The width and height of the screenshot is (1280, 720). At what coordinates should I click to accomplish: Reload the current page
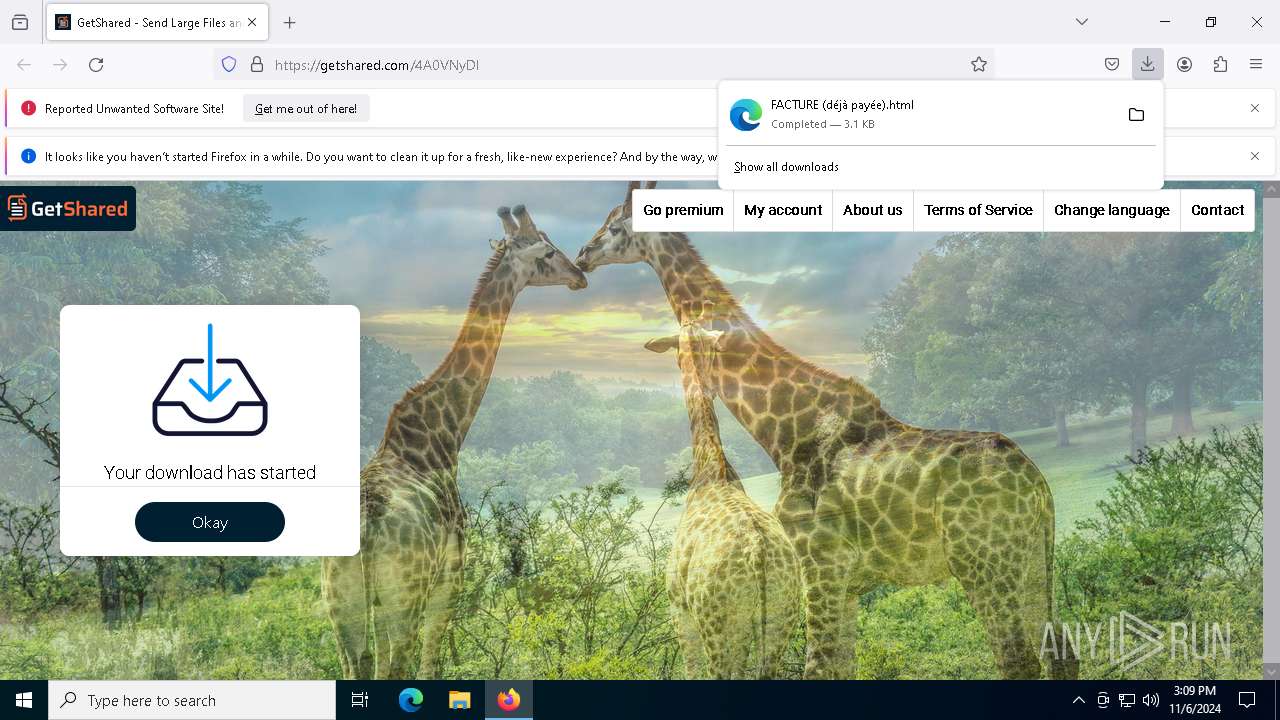pos(96,64)
